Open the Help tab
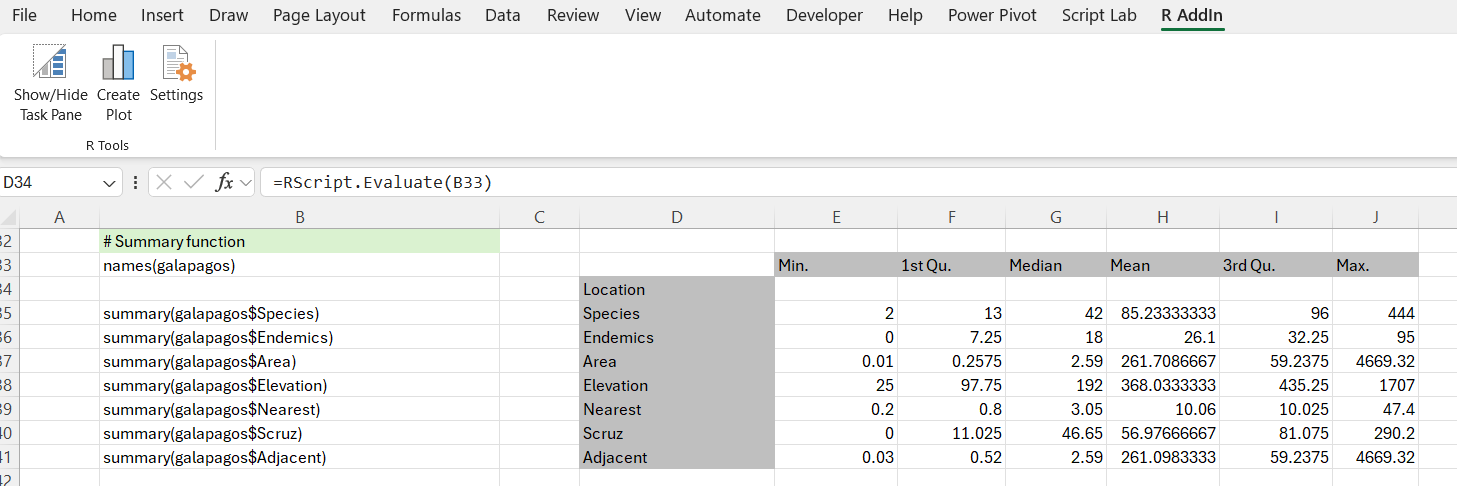 [905, 15]
